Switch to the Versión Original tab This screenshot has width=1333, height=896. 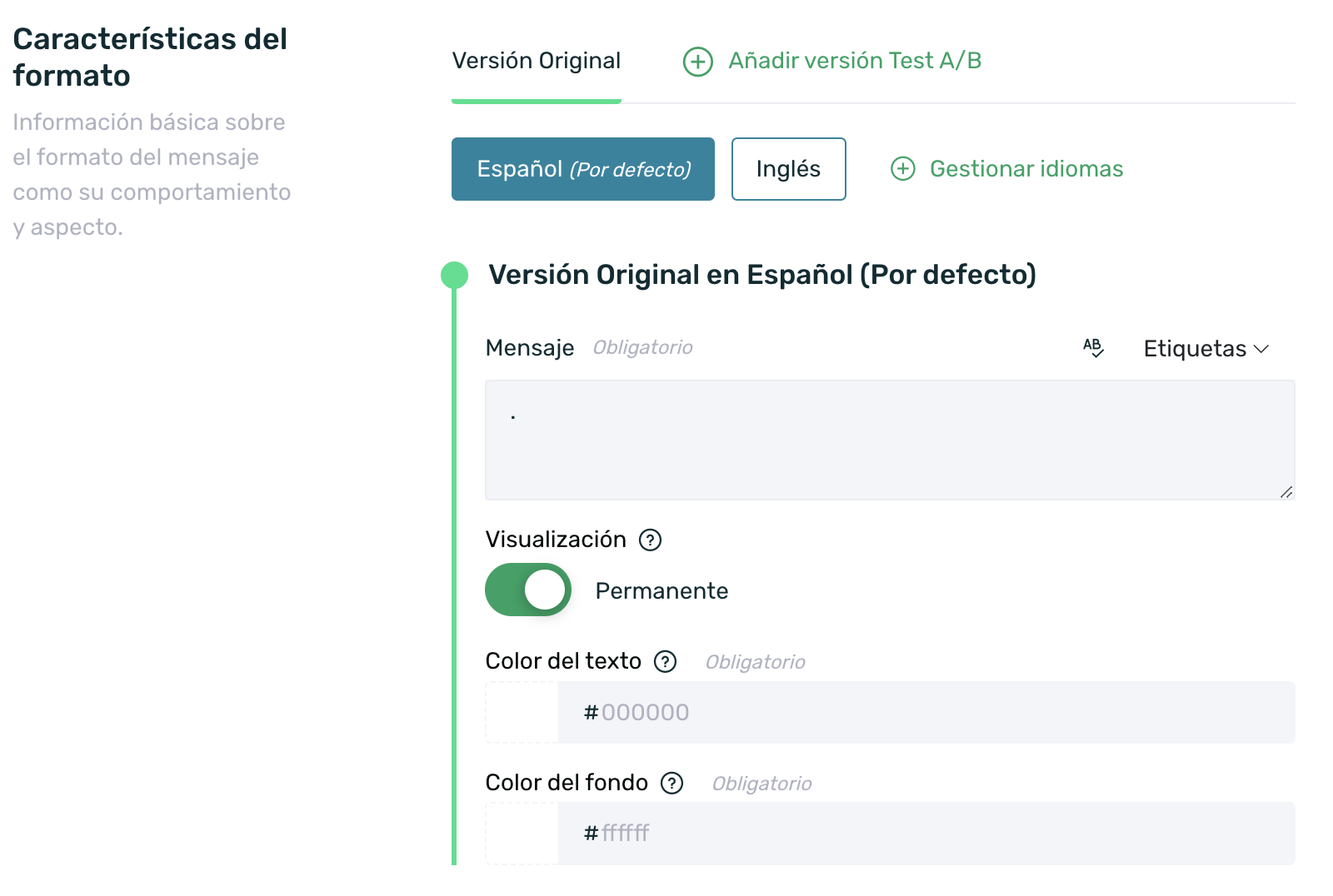coord(537,61)
